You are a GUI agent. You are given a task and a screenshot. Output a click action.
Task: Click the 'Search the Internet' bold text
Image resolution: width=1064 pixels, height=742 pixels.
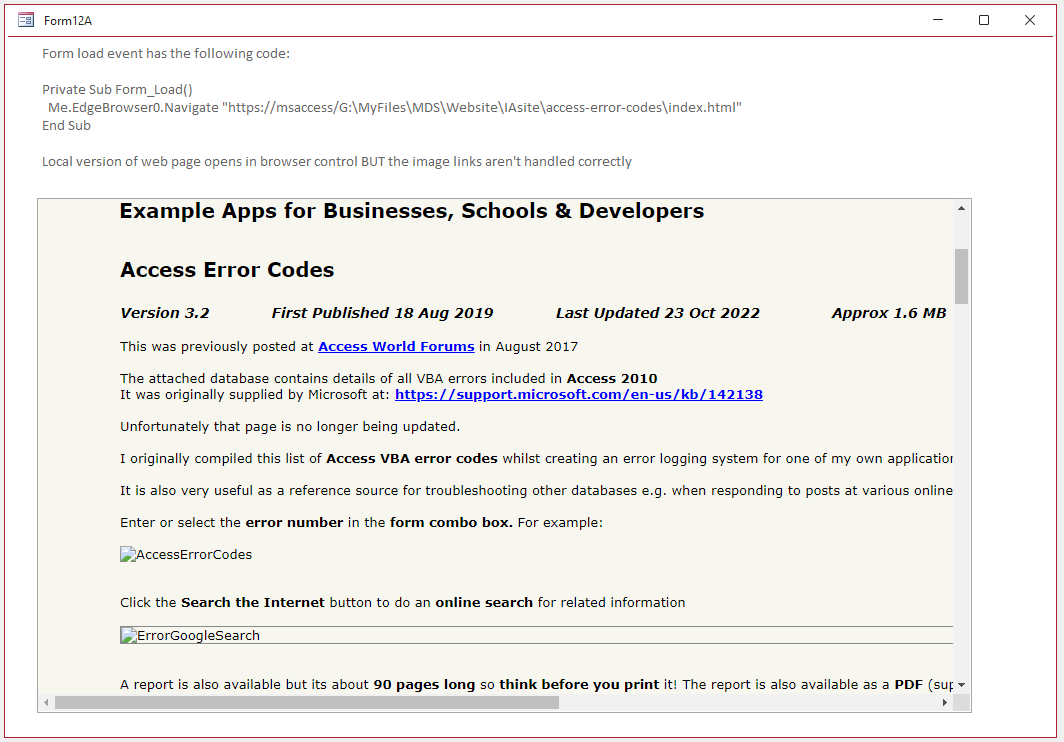pyautogui.click(x=253, y=602)
